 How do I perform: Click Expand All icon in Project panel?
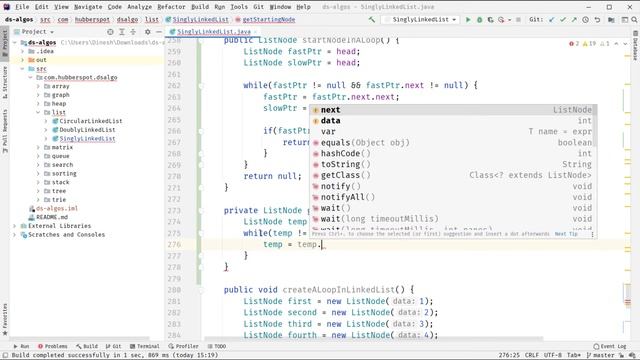pos(122,31)
